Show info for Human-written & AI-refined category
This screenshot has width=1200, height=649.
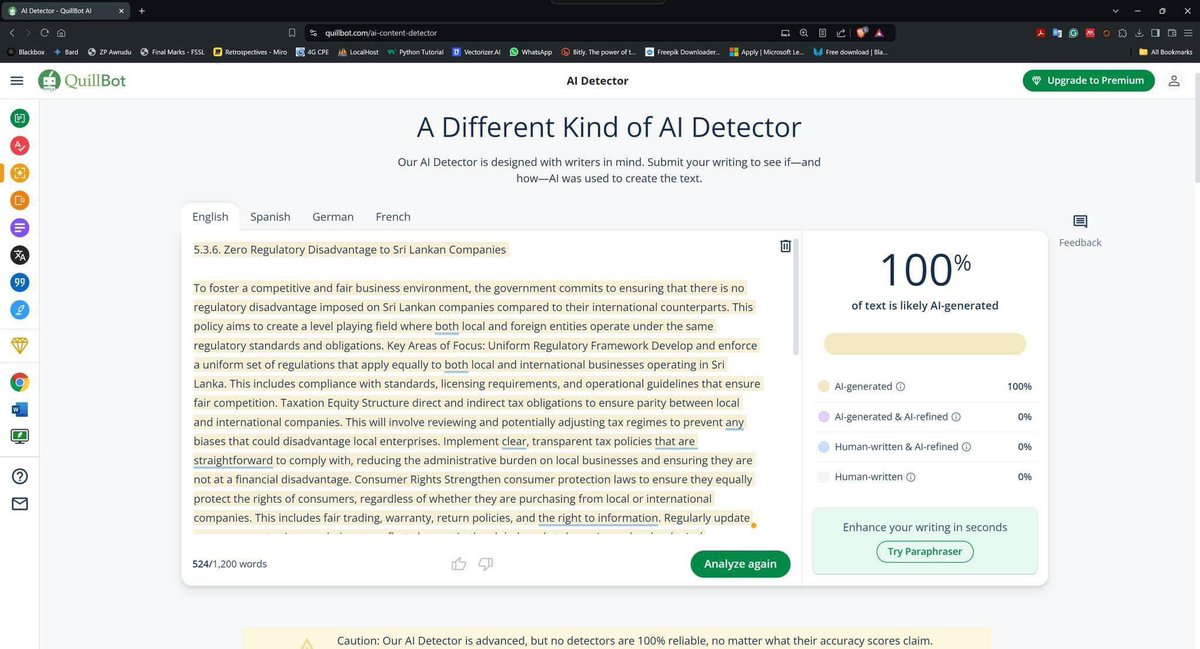(x=967, y=447)
